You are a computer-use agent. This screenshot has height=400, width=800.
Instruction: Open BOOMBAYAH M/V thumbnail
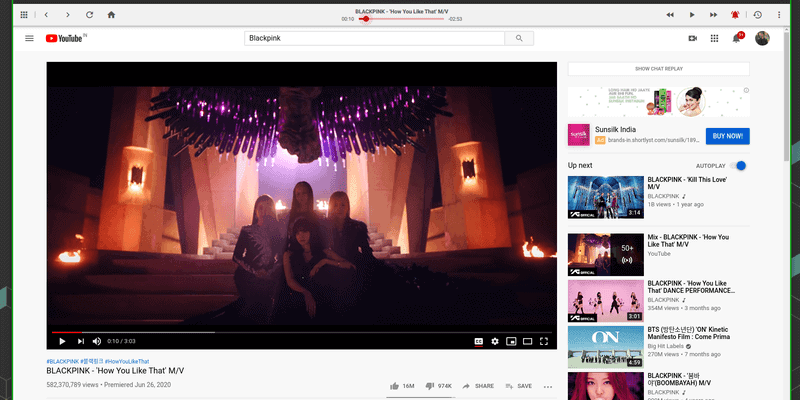606,386
